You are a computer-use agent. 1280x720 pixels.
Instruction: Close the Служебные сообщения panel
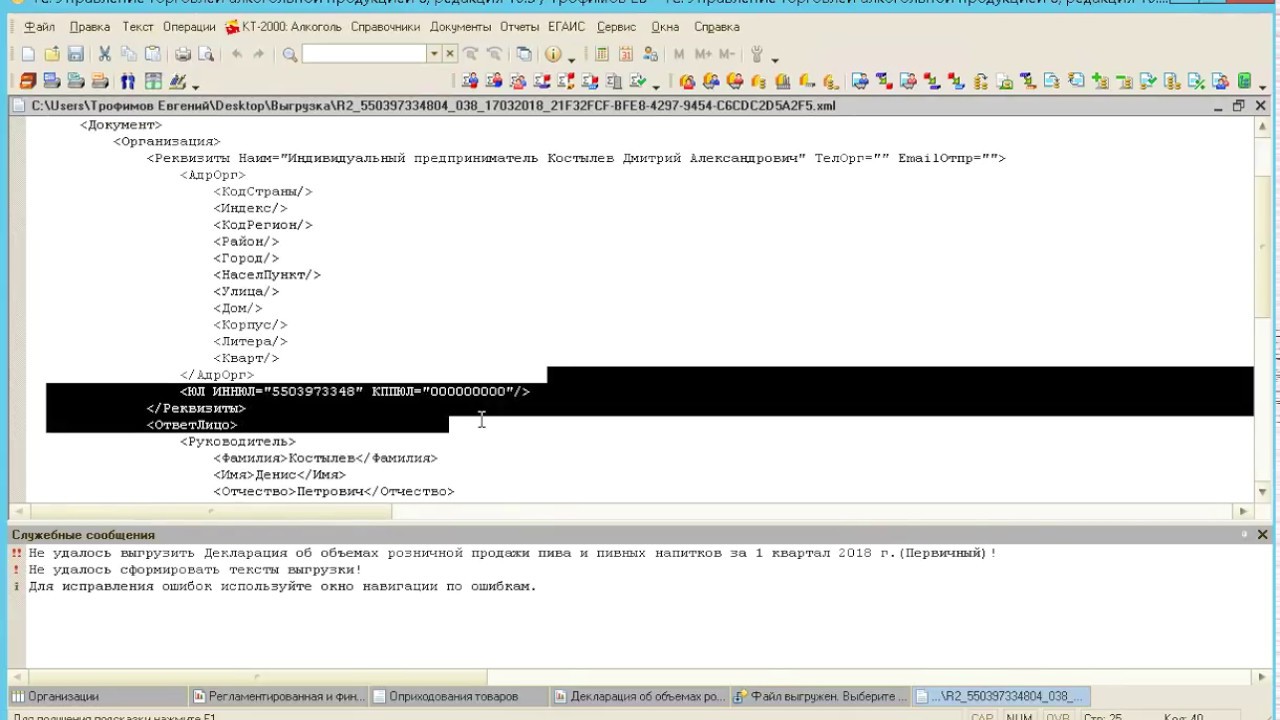[1262, 535]
